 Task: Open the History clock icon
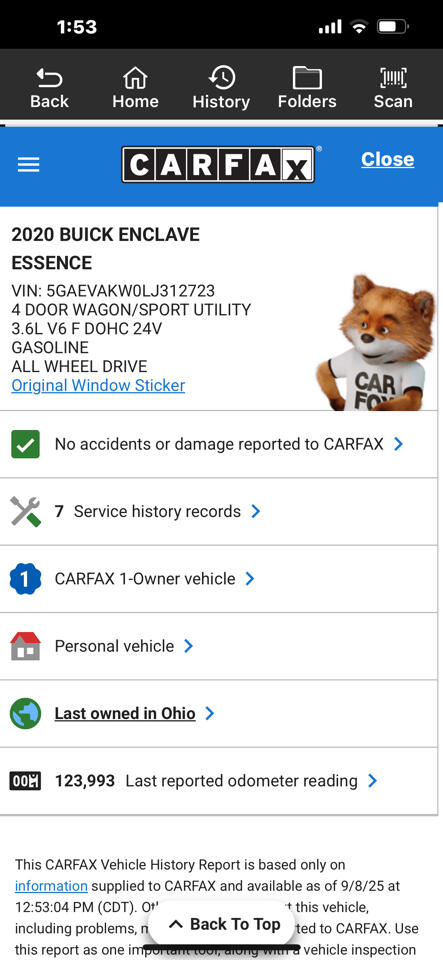(221, 78)
